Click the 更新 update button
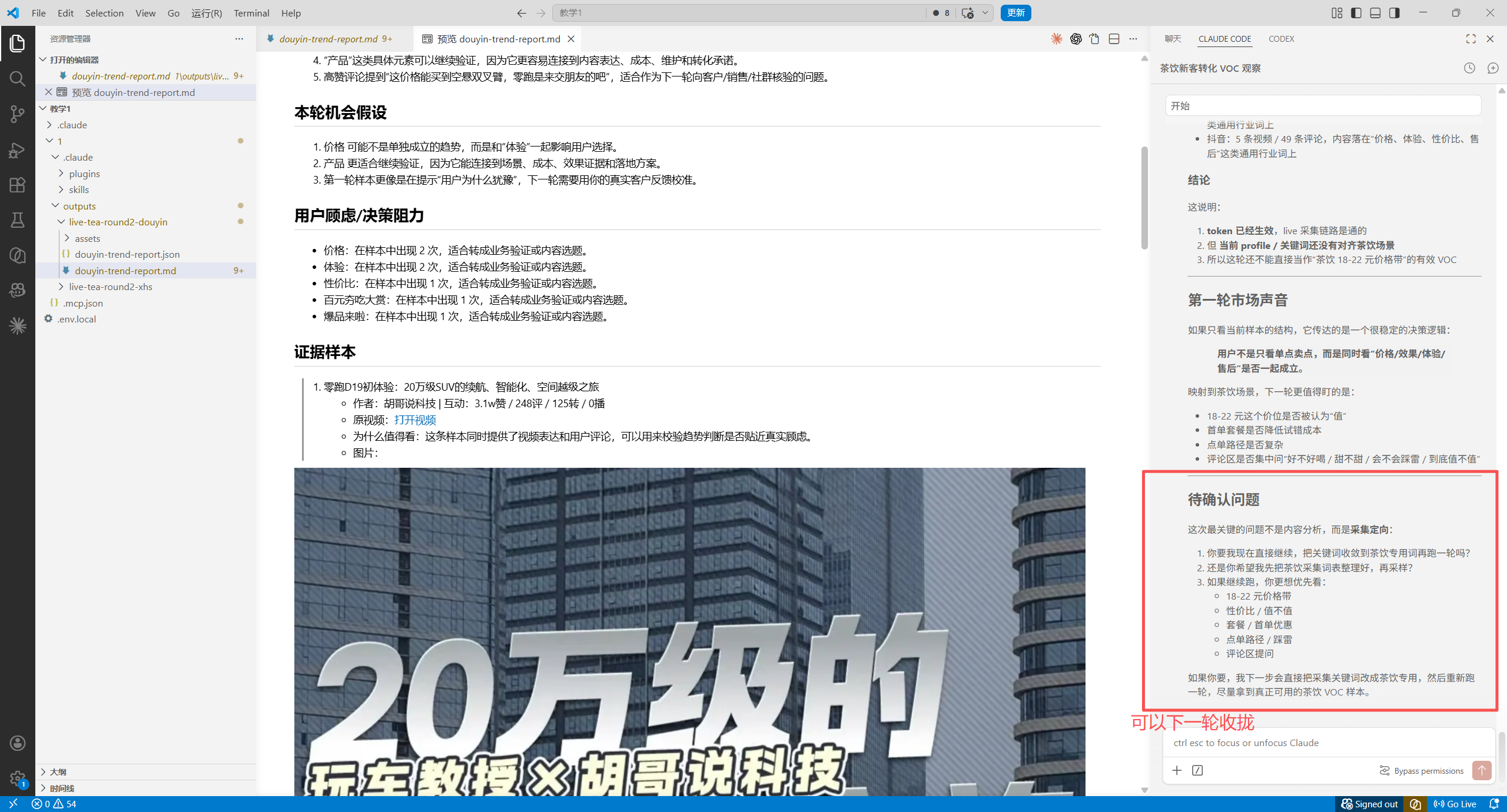 pyautogui.click(x=1015, y=13)
